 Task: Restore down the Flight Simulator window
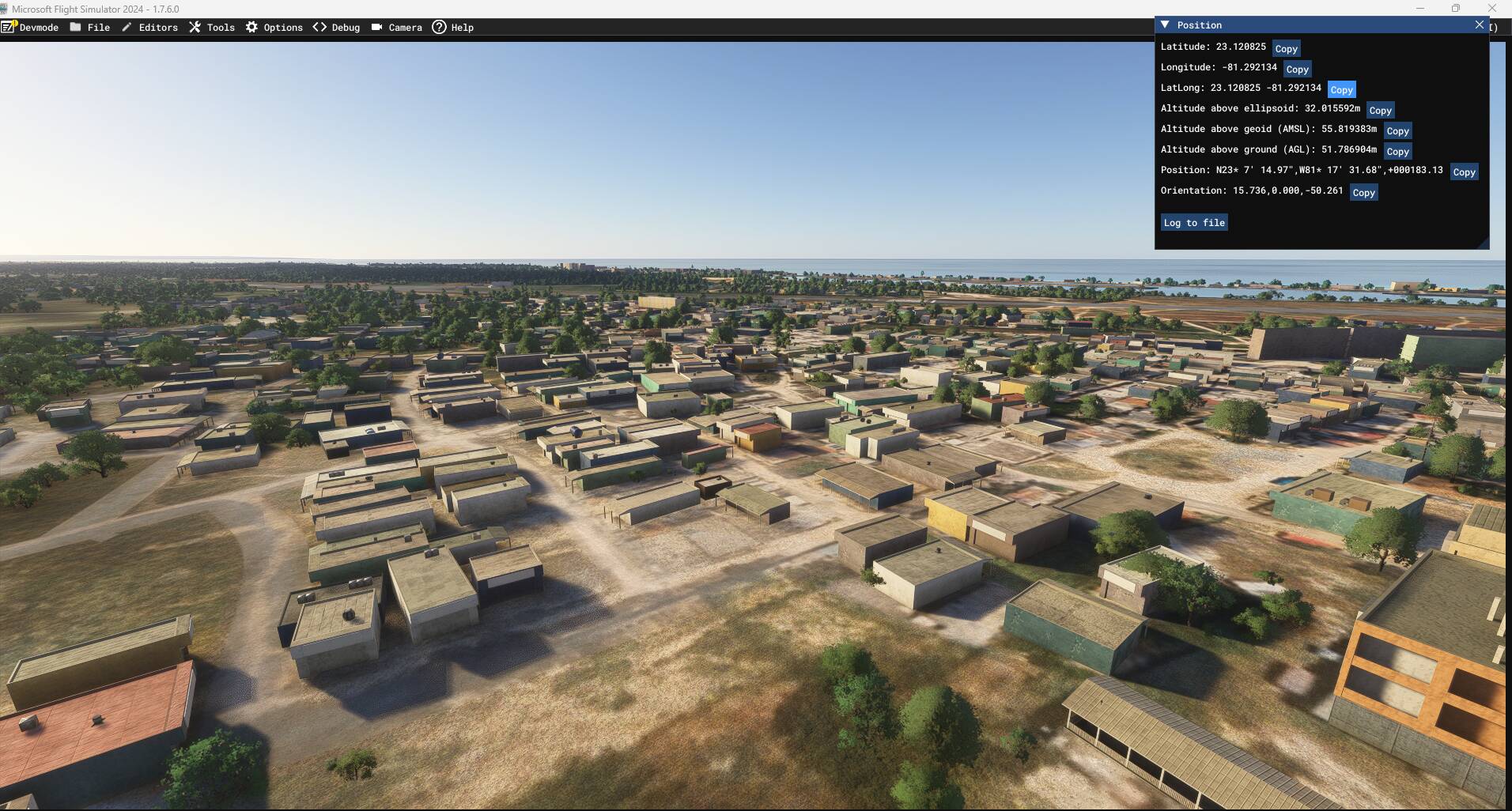(x=1456, y=8)
